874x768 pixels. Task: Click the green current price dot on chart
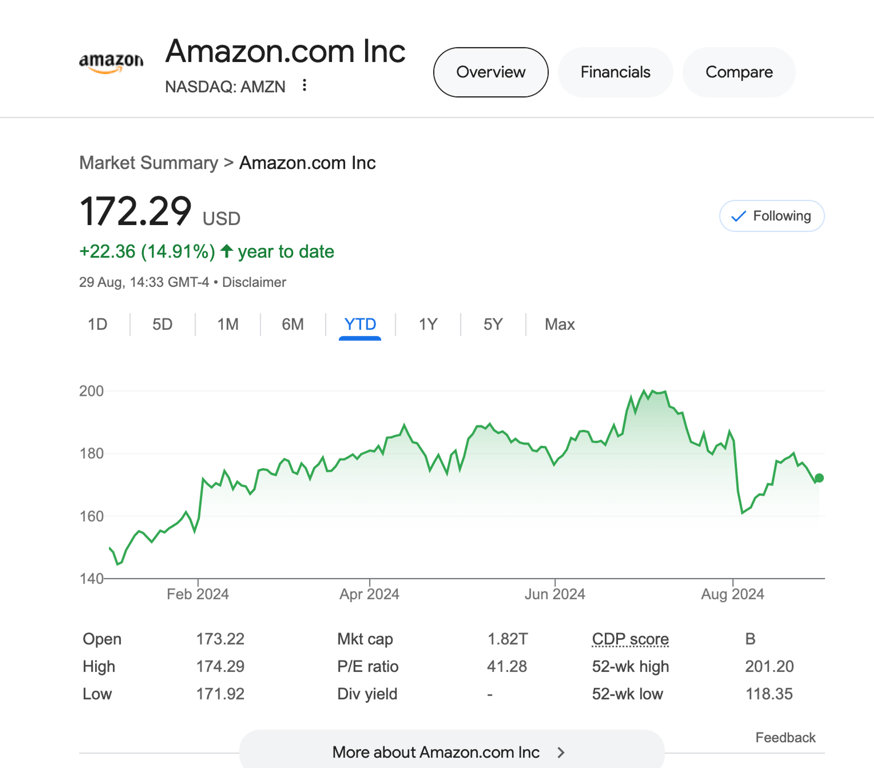[x=819, y=478]
